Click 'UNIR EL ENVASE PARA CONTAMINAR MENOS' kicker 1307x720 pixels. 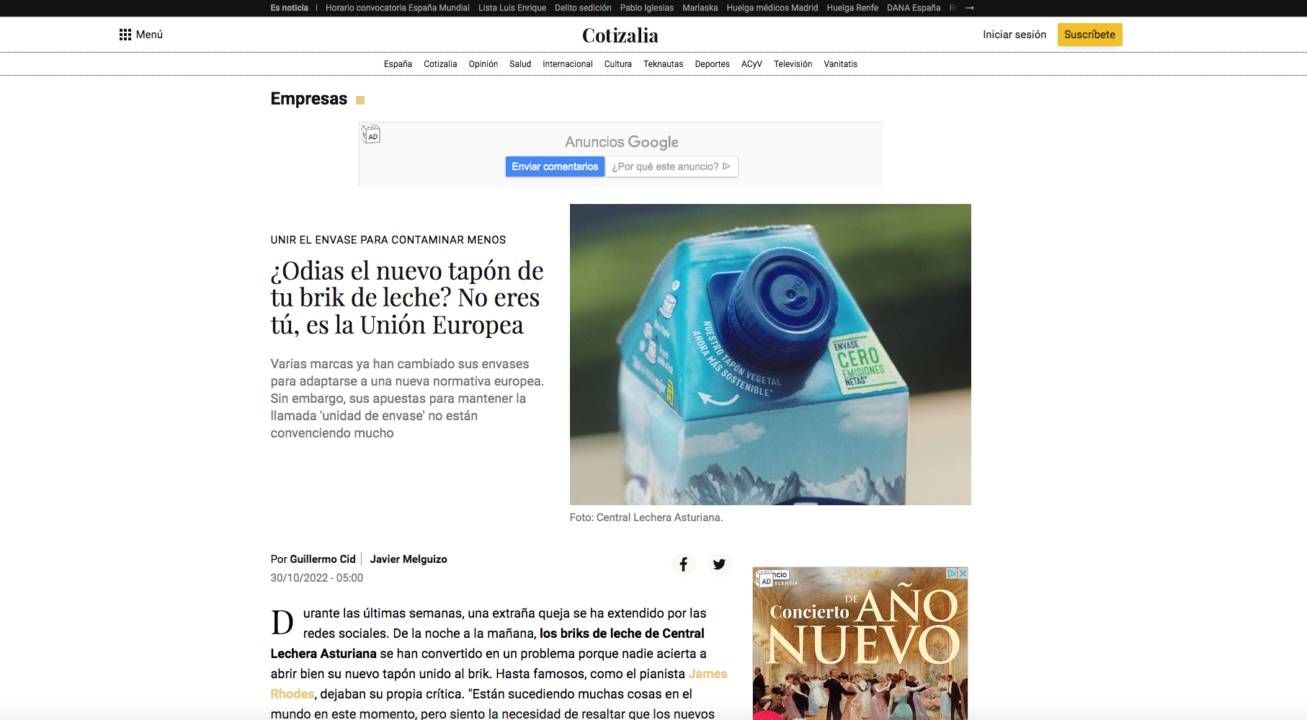tap(388, 240)
